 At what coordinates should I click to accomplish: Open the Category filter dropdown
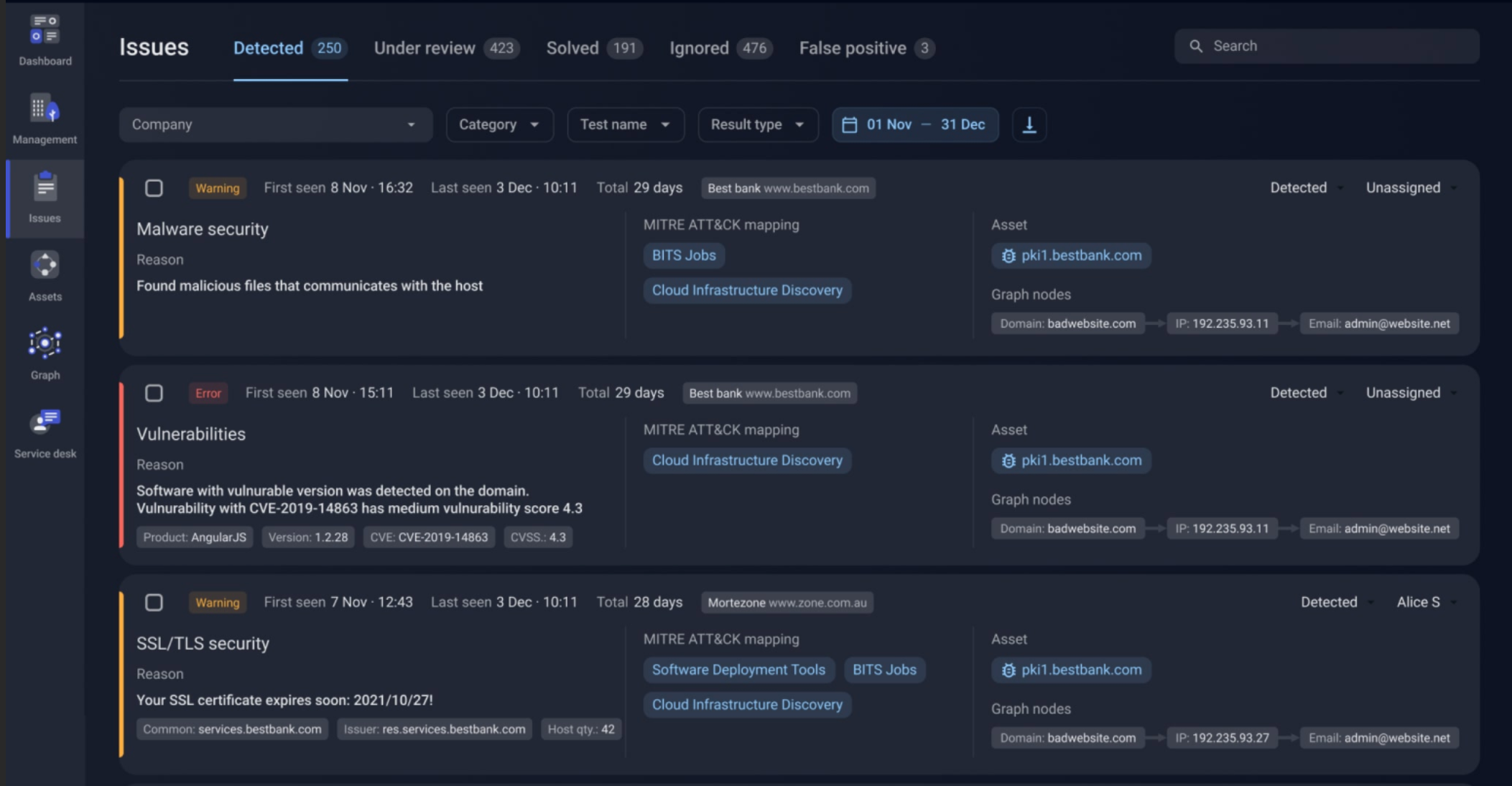[x=499, y=125]
